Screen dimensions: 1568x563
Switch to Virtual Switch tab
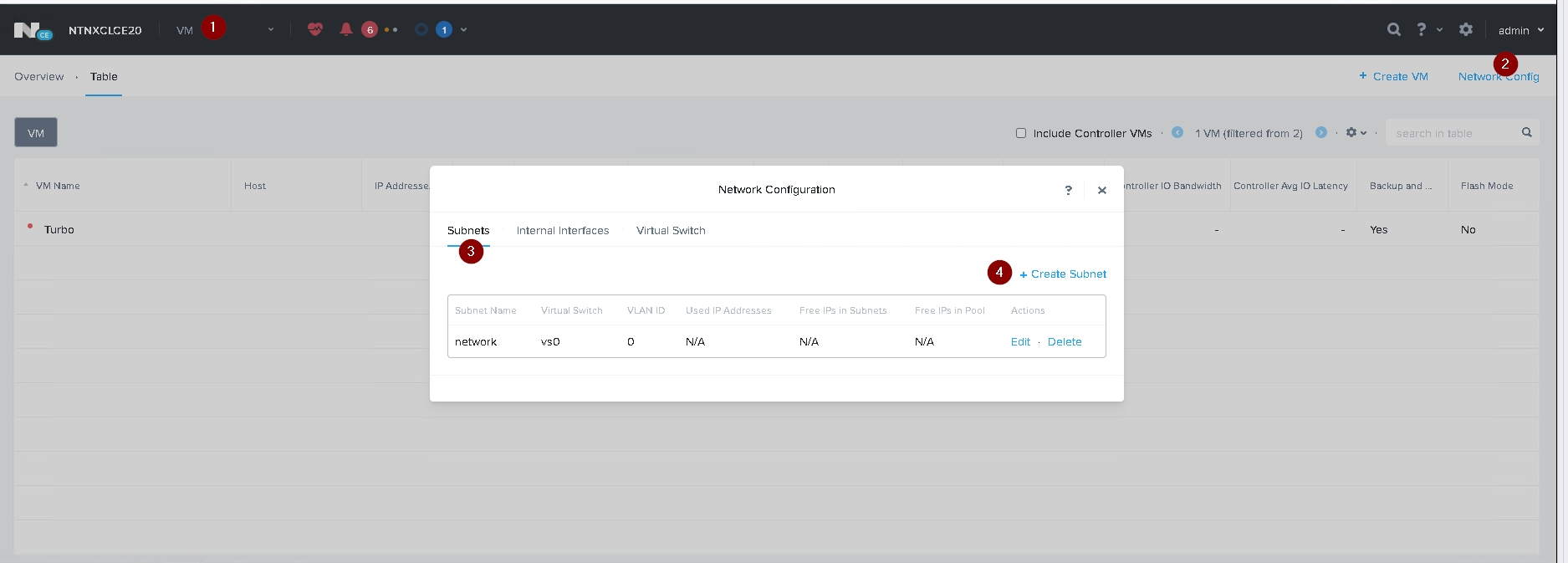(x=671, y=231)
